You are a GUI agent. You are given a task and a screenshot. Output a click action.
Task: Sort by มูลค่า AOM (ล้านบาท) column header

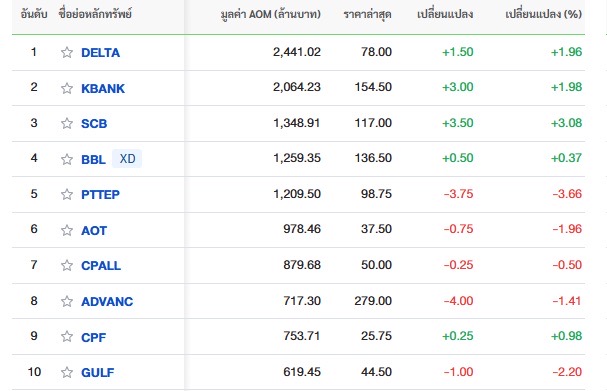click(x=271, y=14)
